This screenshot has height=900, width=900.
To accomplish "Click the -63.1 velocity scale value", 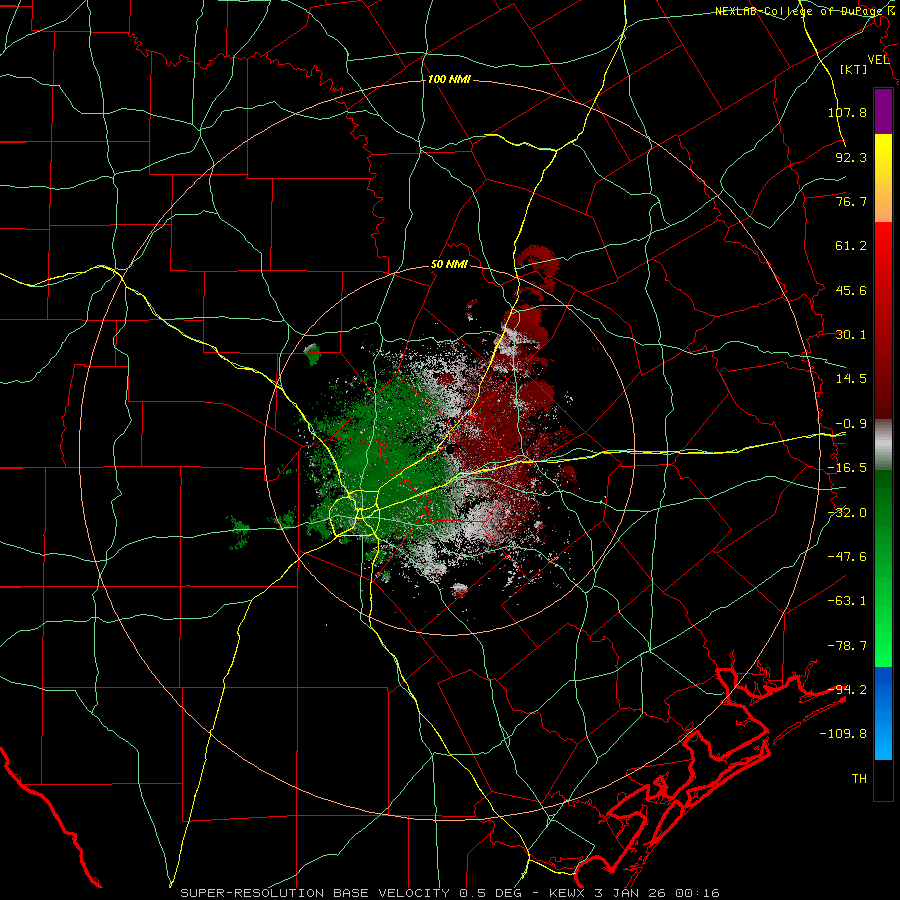I will 847,601.
